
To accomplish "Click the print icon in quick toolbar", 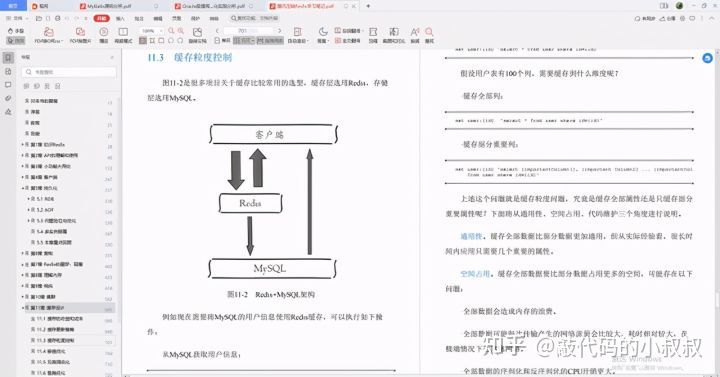I will 57,18.
